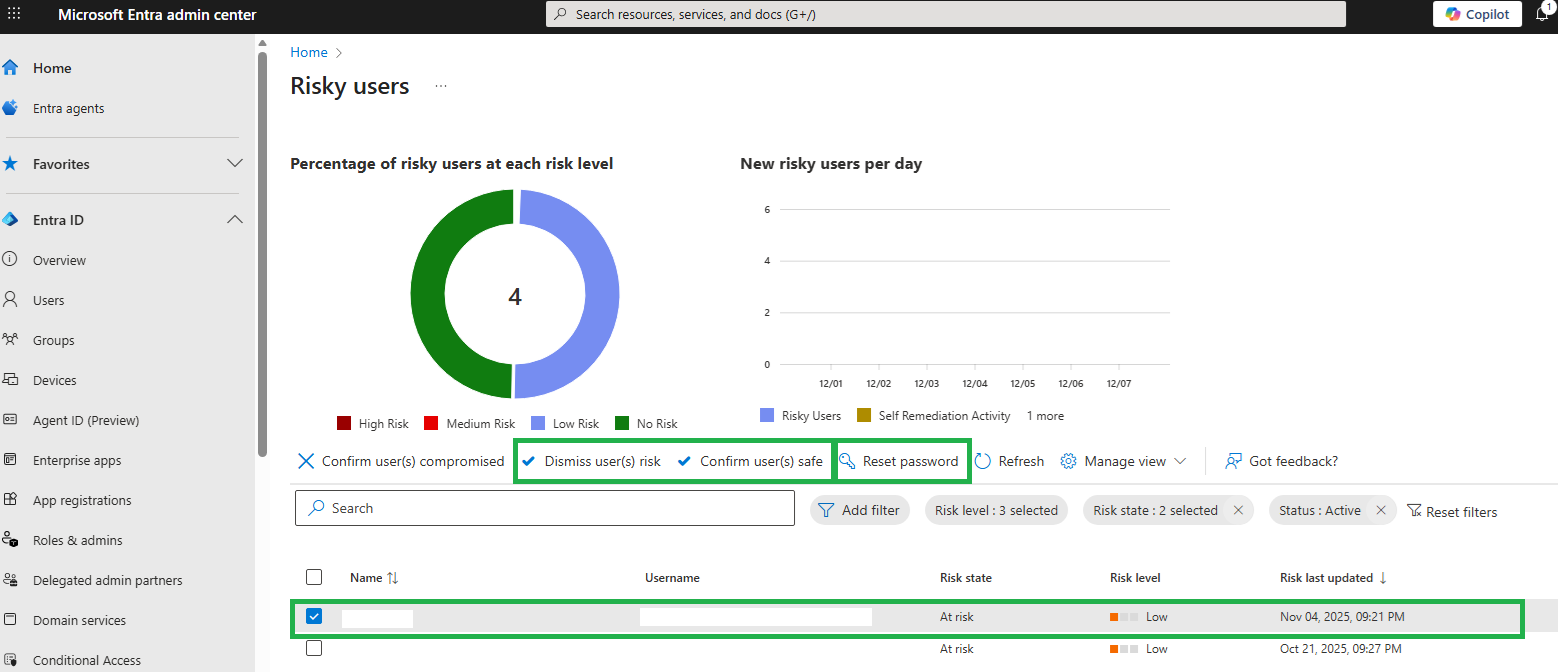Viewport: 1558px width, 672px height.
Task: Click the Reset filters funnel icon
Action: 1414,511
